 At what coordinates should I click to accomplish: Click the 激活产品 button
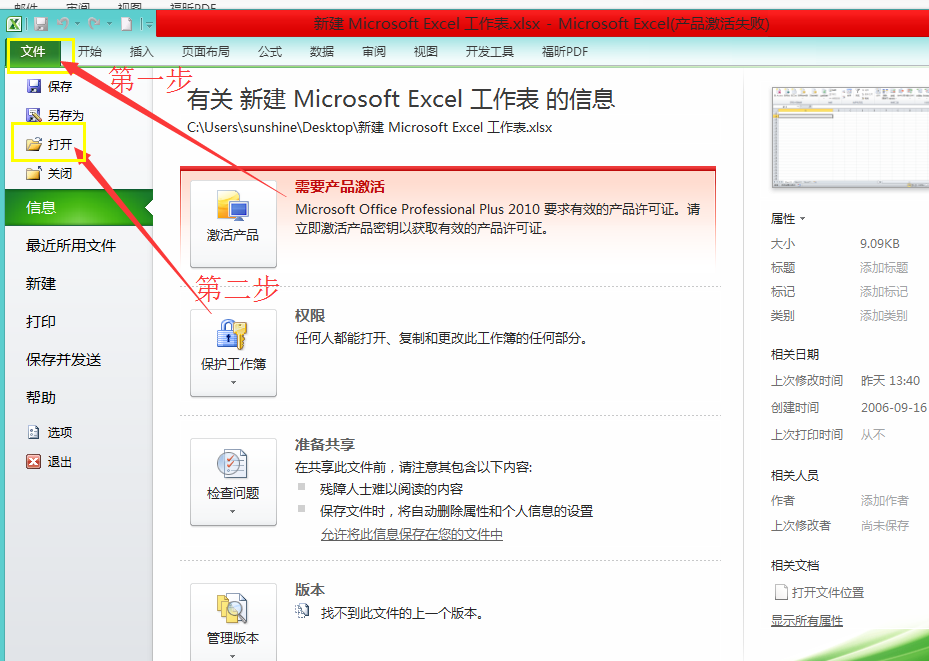click(233, 223)
